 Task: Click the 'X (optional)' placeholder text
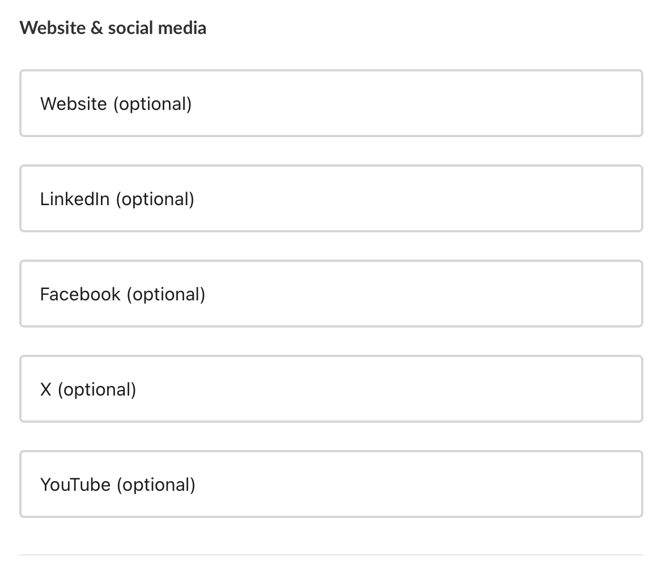[88, 389]
